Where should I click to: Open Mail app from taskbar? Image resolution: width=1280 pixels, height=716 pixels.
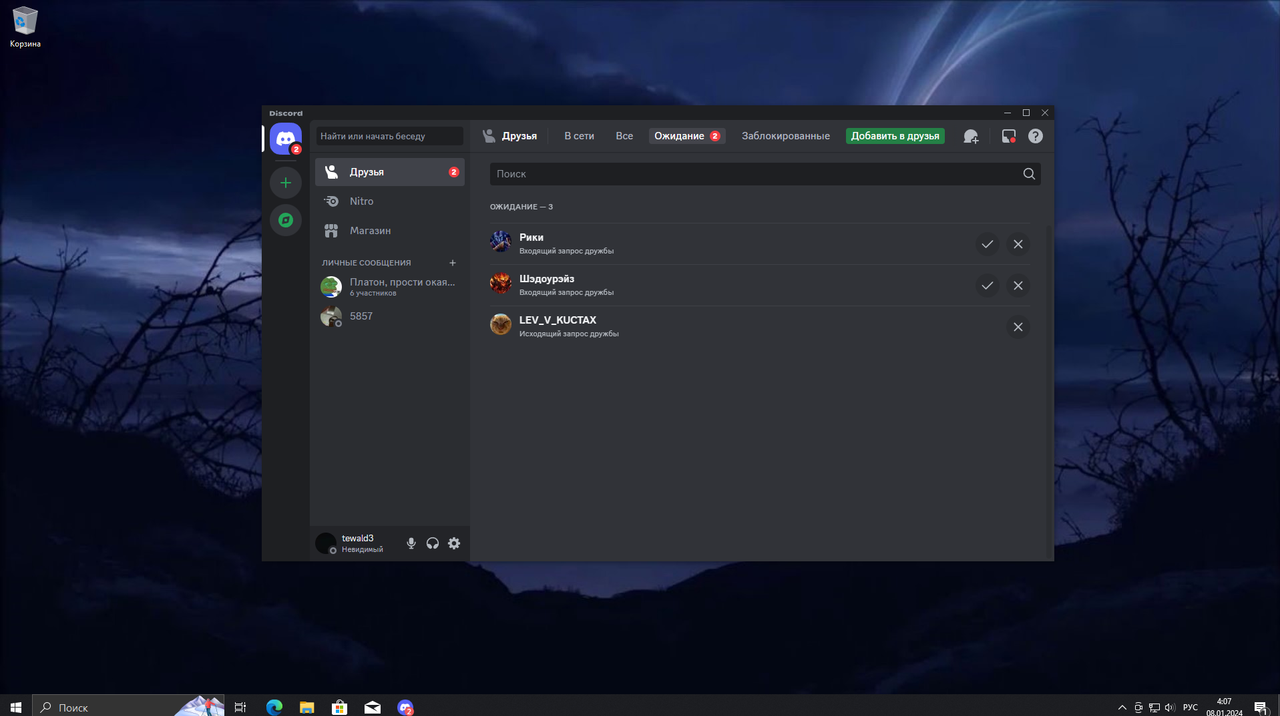tap(372, 707)
